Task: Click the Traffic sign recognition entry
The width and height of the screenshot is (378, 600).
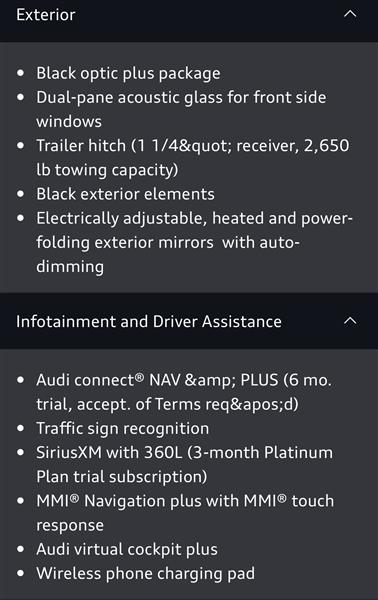Action: pos(122,429)
